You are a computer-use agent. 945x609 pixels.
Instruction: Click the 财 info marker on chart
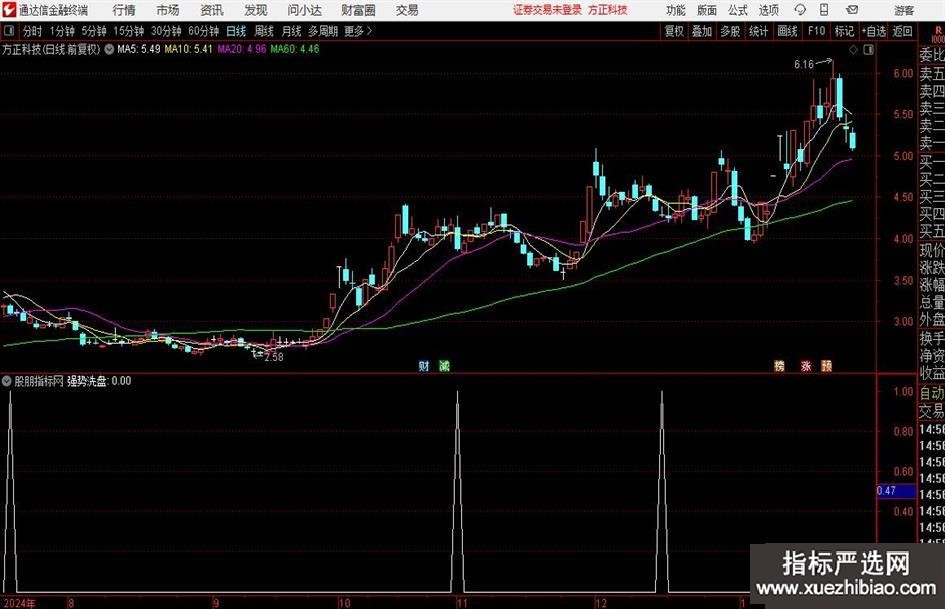click(x=424, y=365)
